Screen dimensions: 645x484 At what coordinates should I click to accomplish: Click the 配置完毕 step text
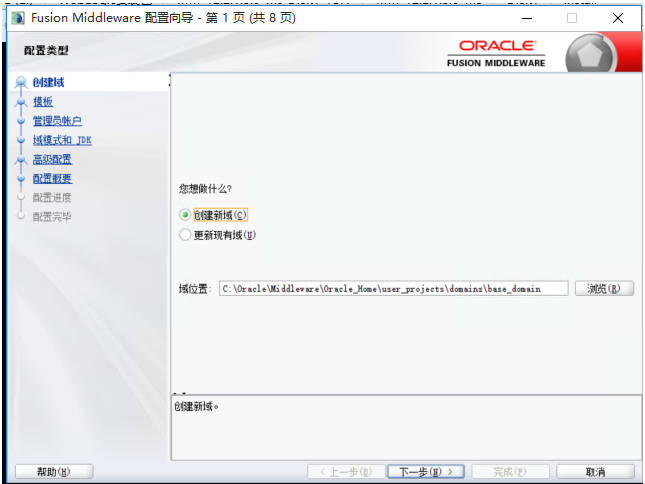point(52,217)
